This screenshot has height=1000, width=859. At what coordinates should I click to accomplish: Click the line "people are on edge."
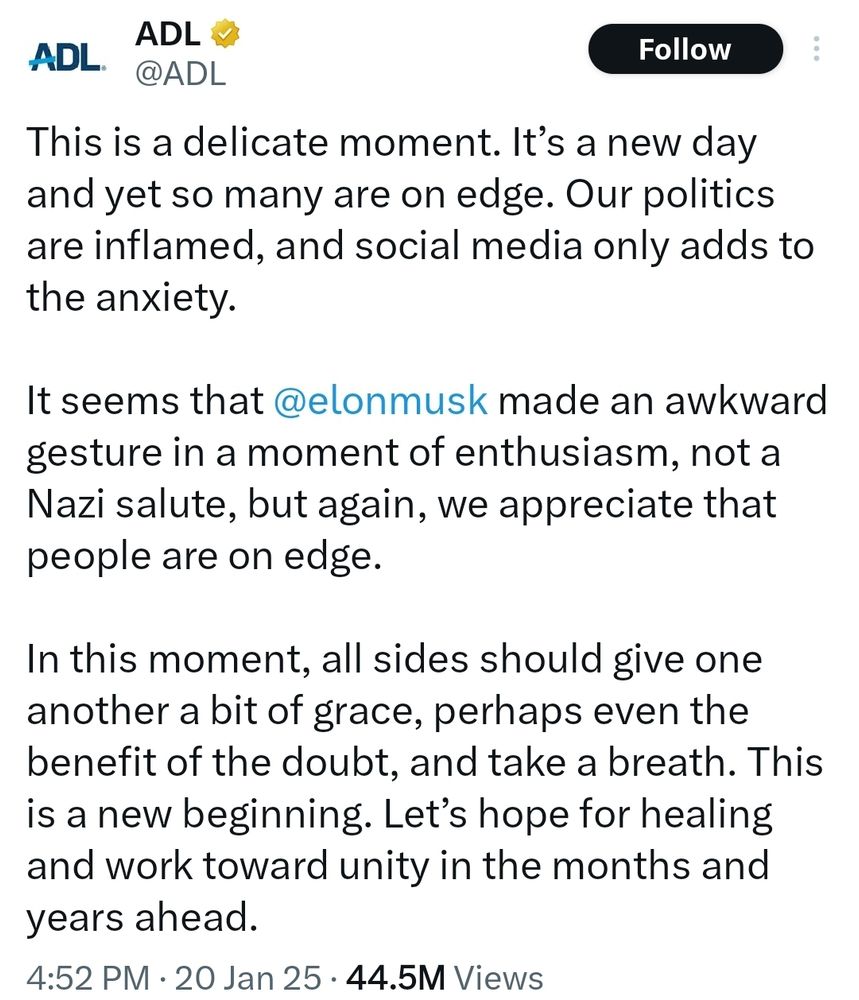click(205, 555)
